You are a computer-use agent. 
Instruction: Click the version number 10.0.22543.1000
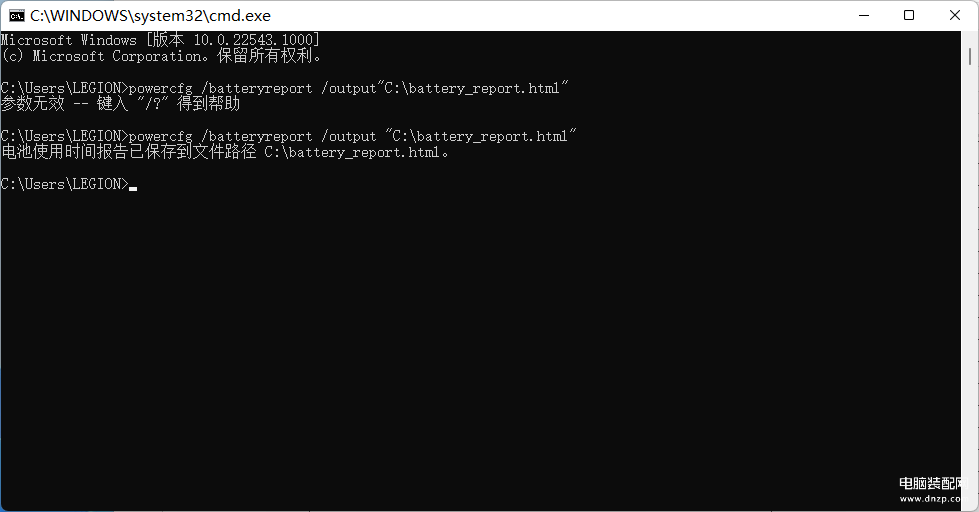point(253,40)
